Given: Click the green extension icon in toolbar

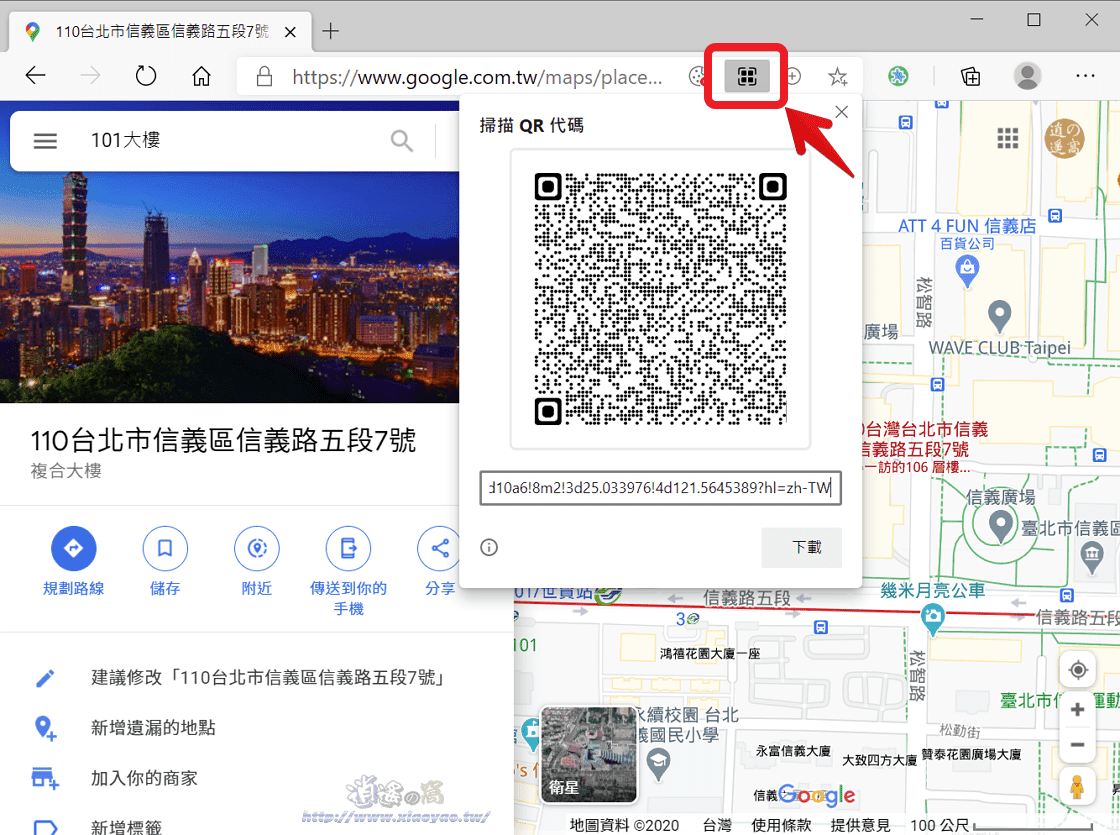Looking at the screenshot, I should pos(898,76).
